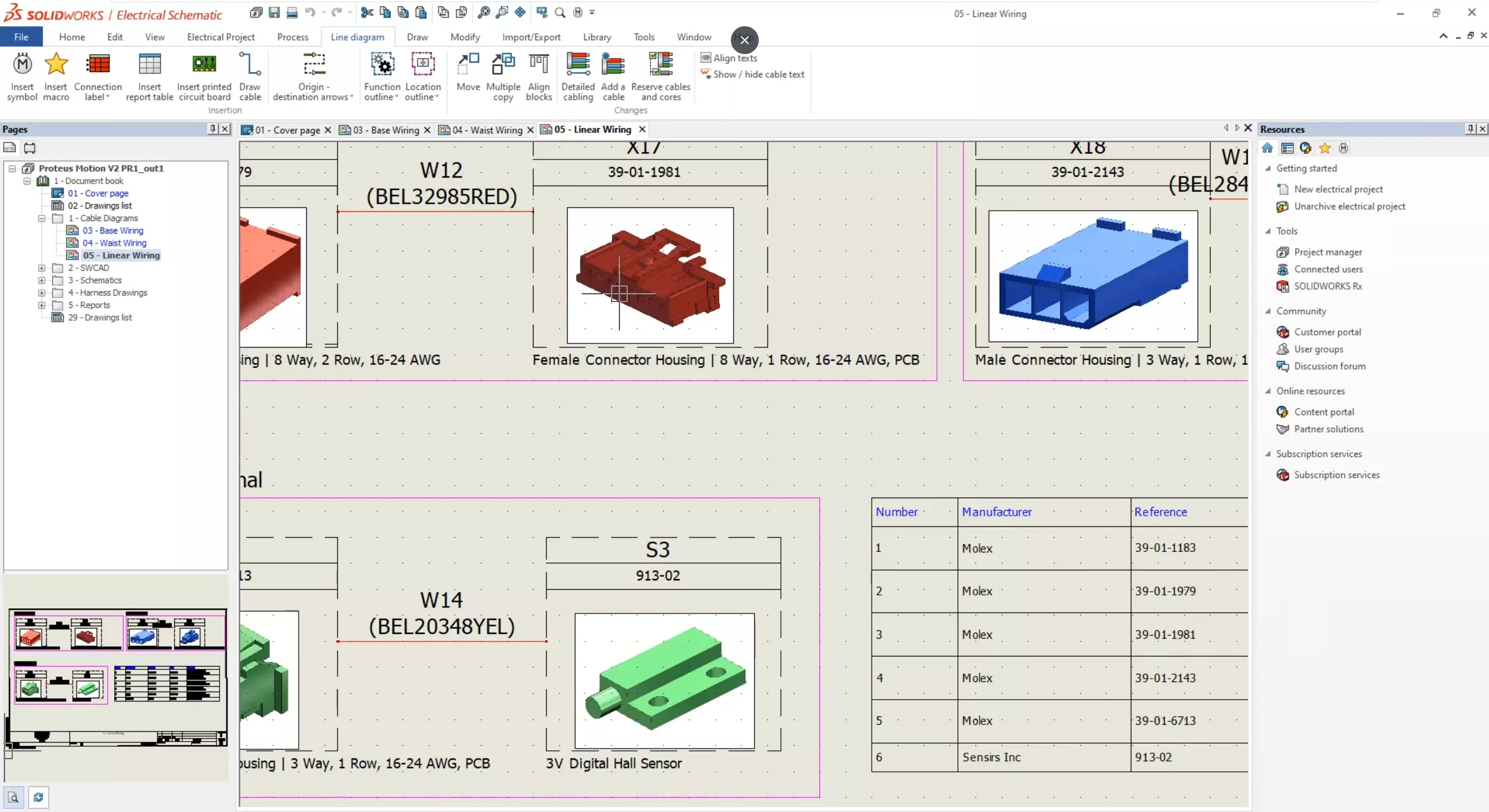This screenshot has width=1489, height=812.
Task: Open the Electrical Project menu
Action: pos(219,37)
